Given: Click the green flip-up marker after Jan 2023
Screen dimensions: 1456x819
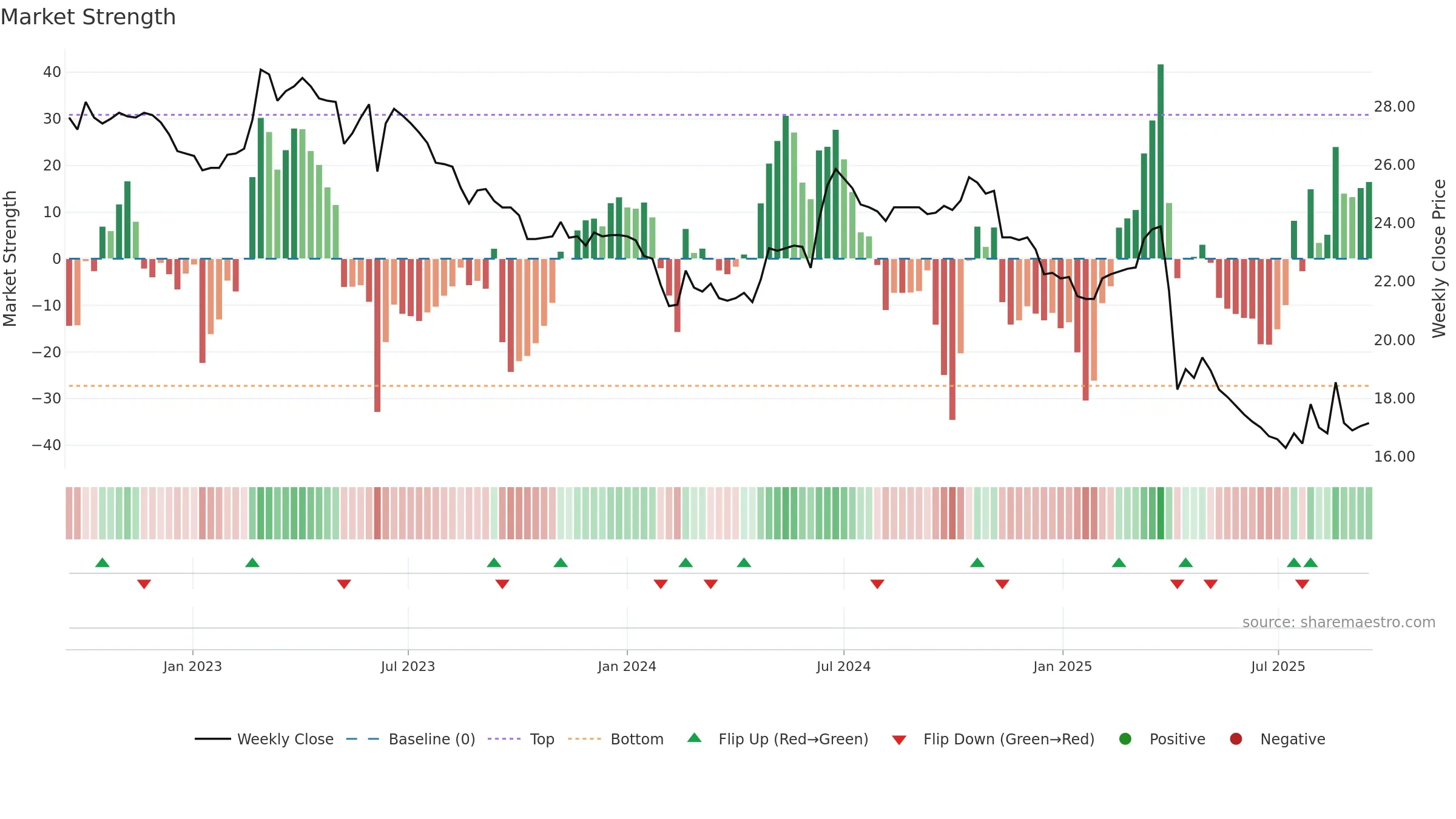Looking at the screenshot, I should pyautogui.click(x=252, y=562).
